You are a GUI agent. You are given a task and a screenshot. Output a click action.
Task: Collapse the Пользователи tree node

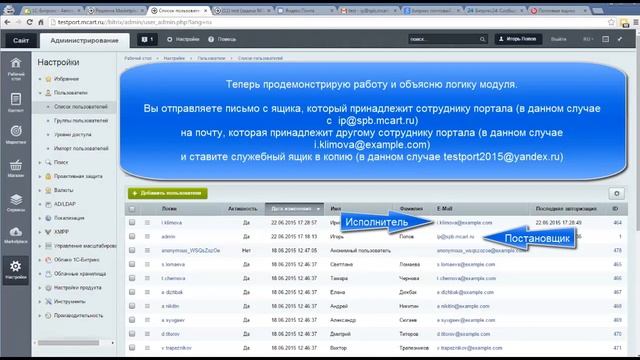coord(40,93)
